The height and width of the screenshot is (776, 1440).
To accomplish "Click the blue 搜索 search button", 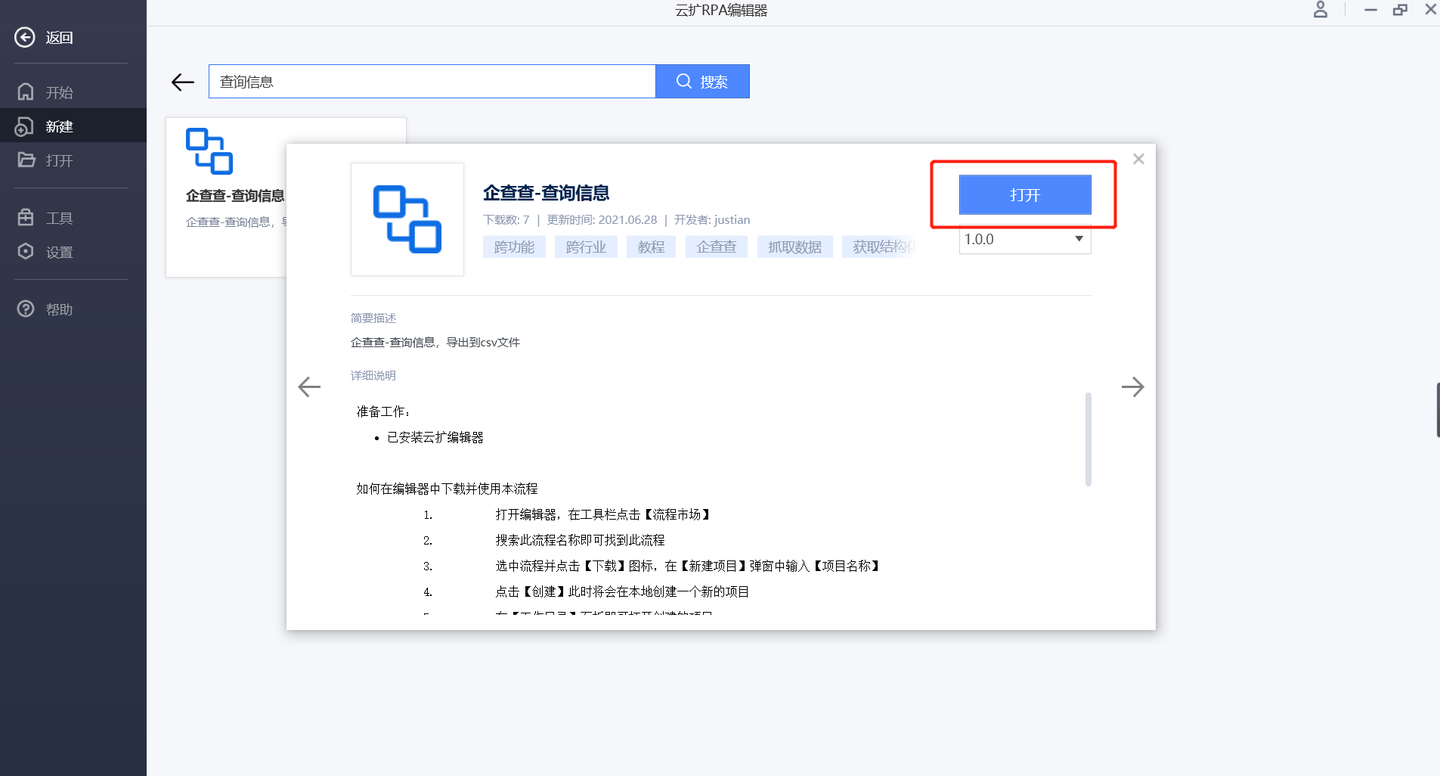I will pos(702,82).
